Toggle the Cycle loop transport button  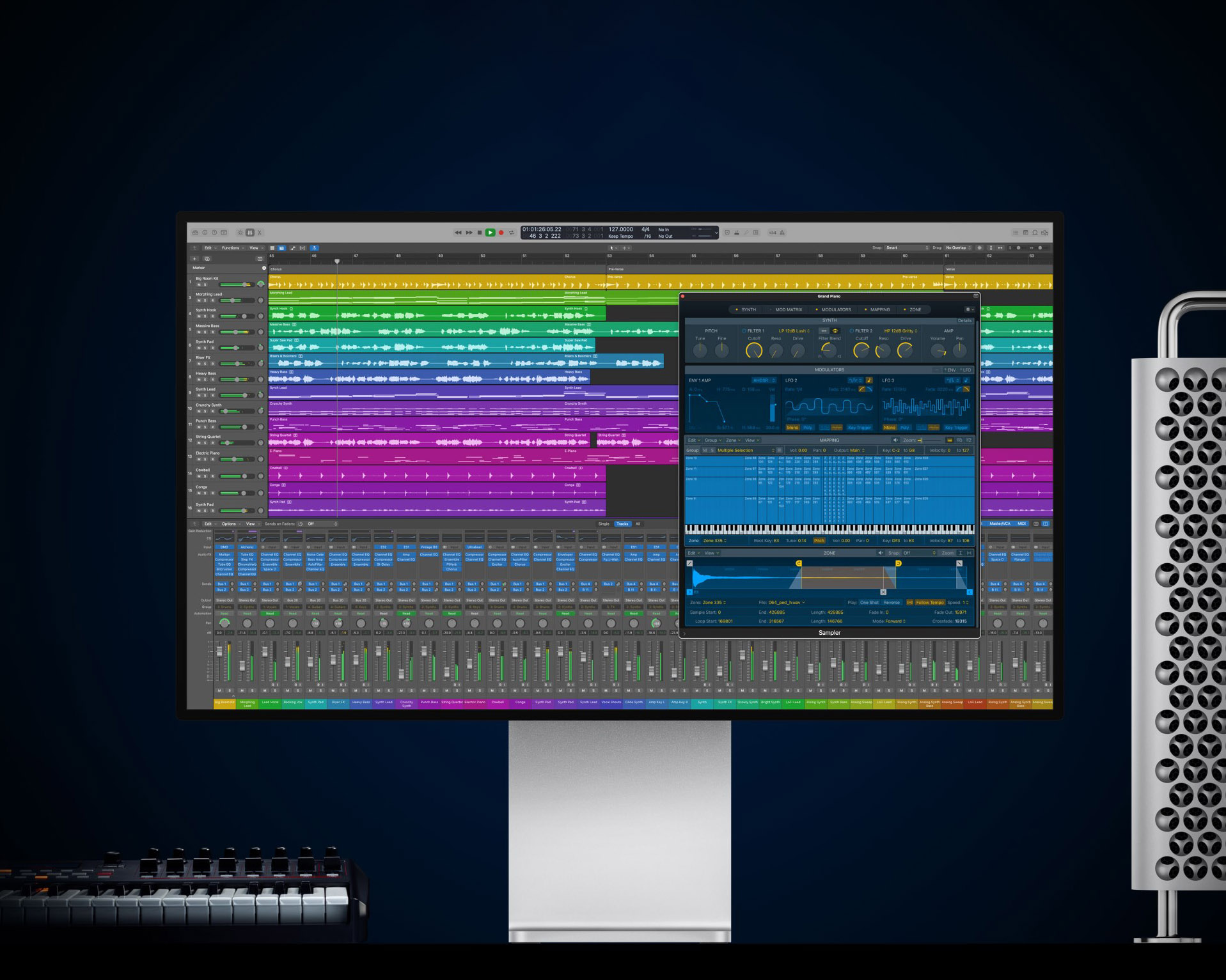[512, 233]
